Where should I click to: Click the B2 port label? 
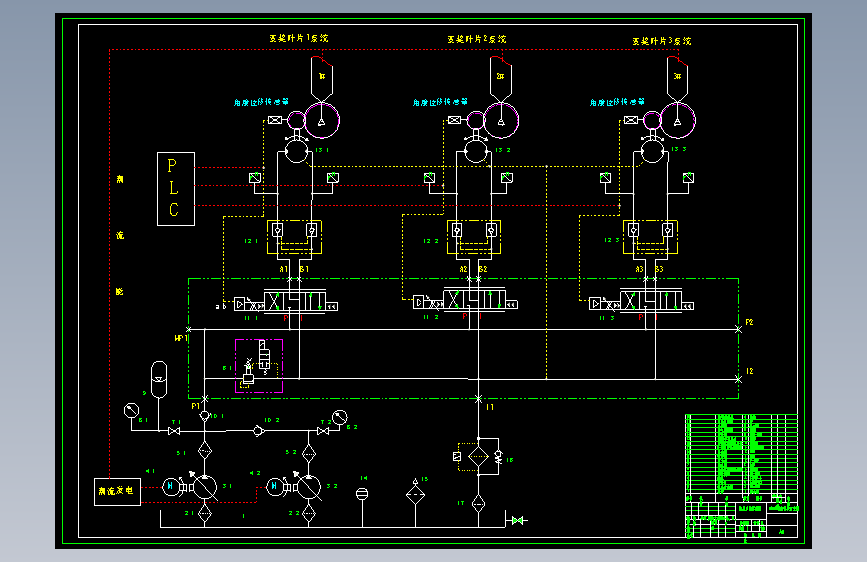(483, 269)
